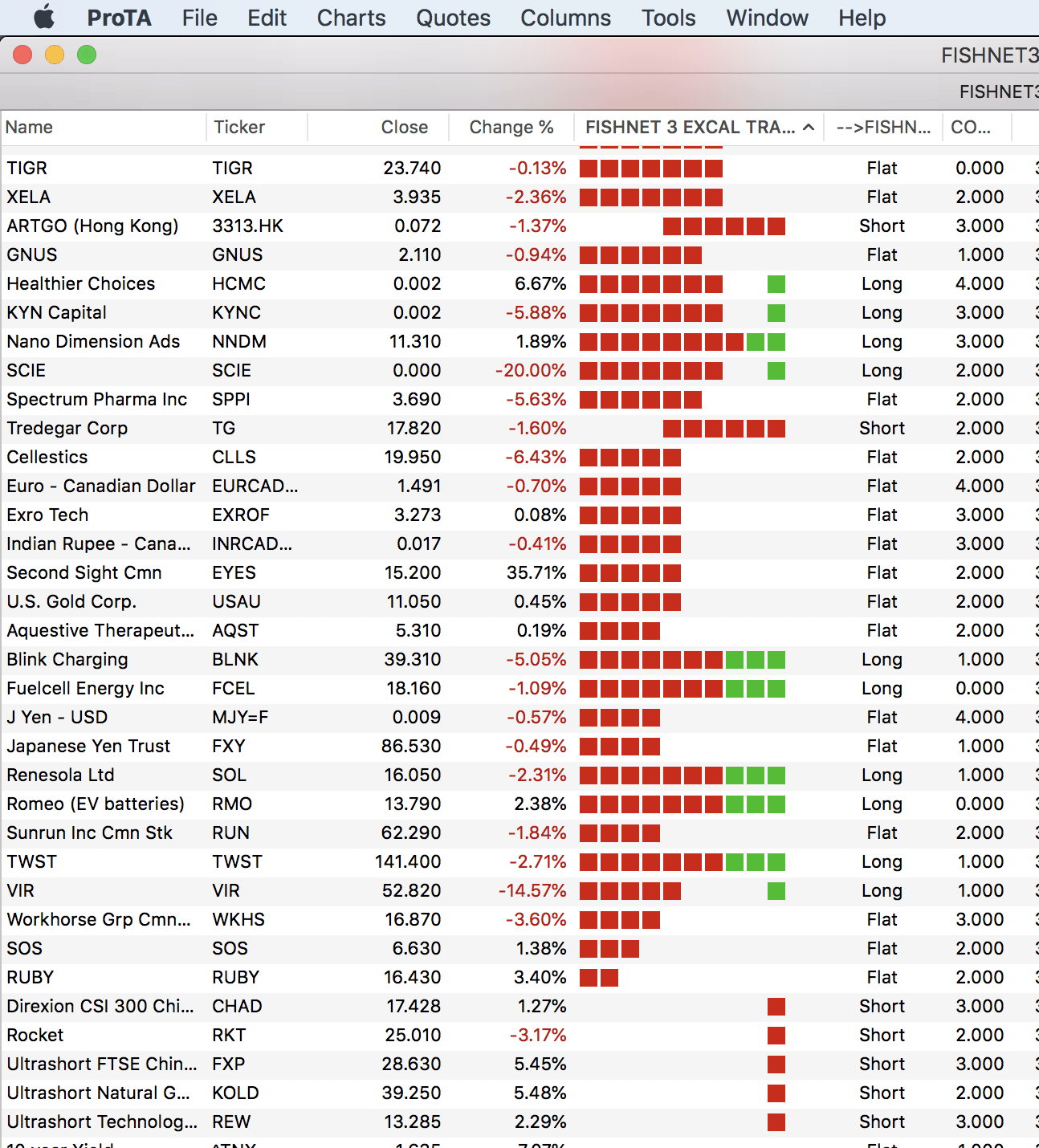This screenshot has height=1148, width=1039.
Task: Click the 6.67% change value
Action: [x=540, y=284]
